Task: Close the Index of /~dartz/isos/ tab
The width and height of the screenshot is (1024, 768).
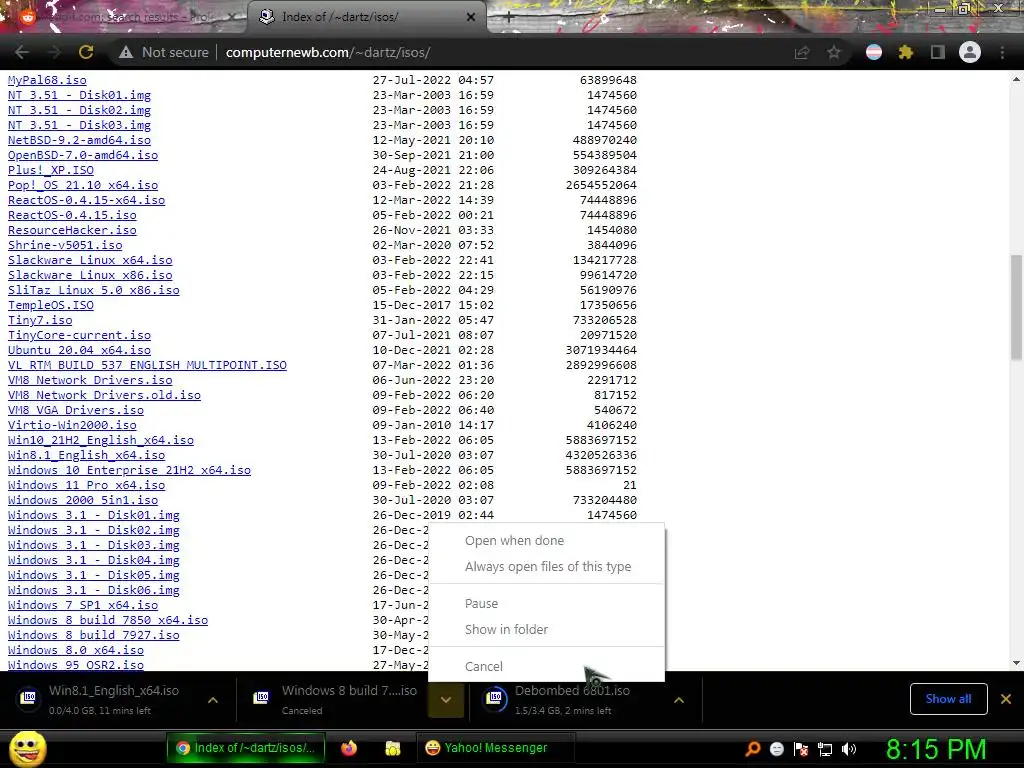Action: [x=471, y=17]
